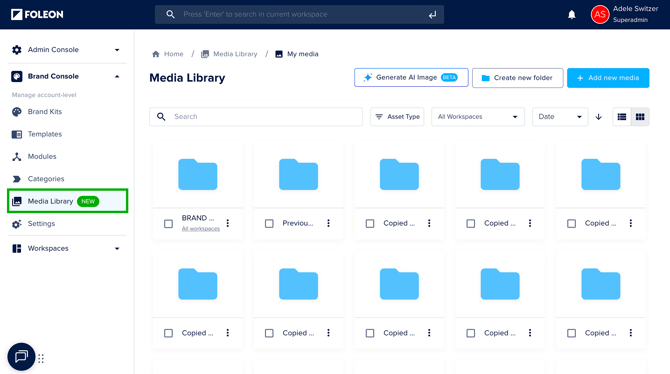Switch to grid view
670x374 pixels.
click(640, 117)
